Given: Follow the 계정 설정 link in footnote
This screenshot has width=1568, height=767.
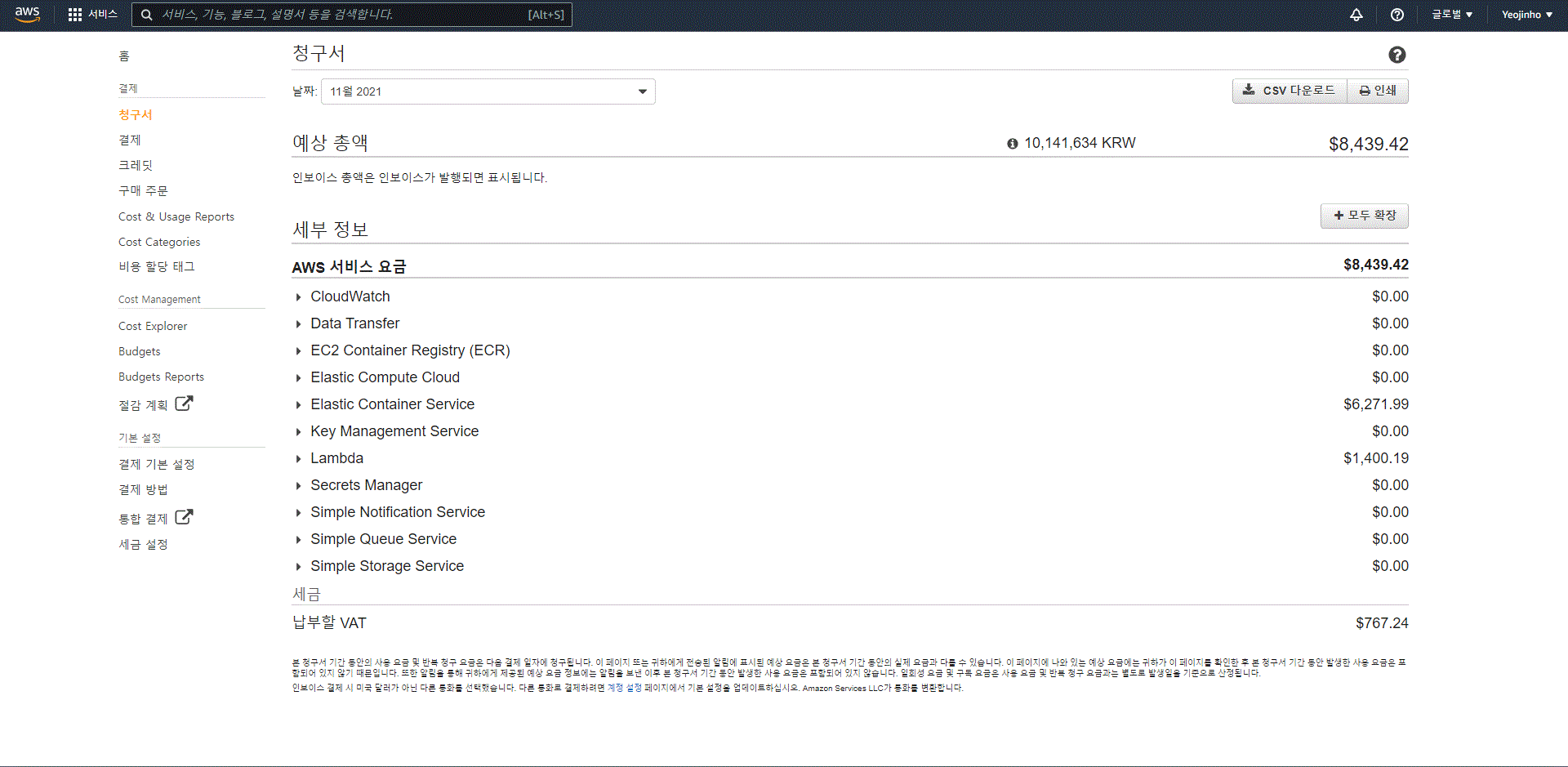Looking at the screenshot, I should point(625,688).
